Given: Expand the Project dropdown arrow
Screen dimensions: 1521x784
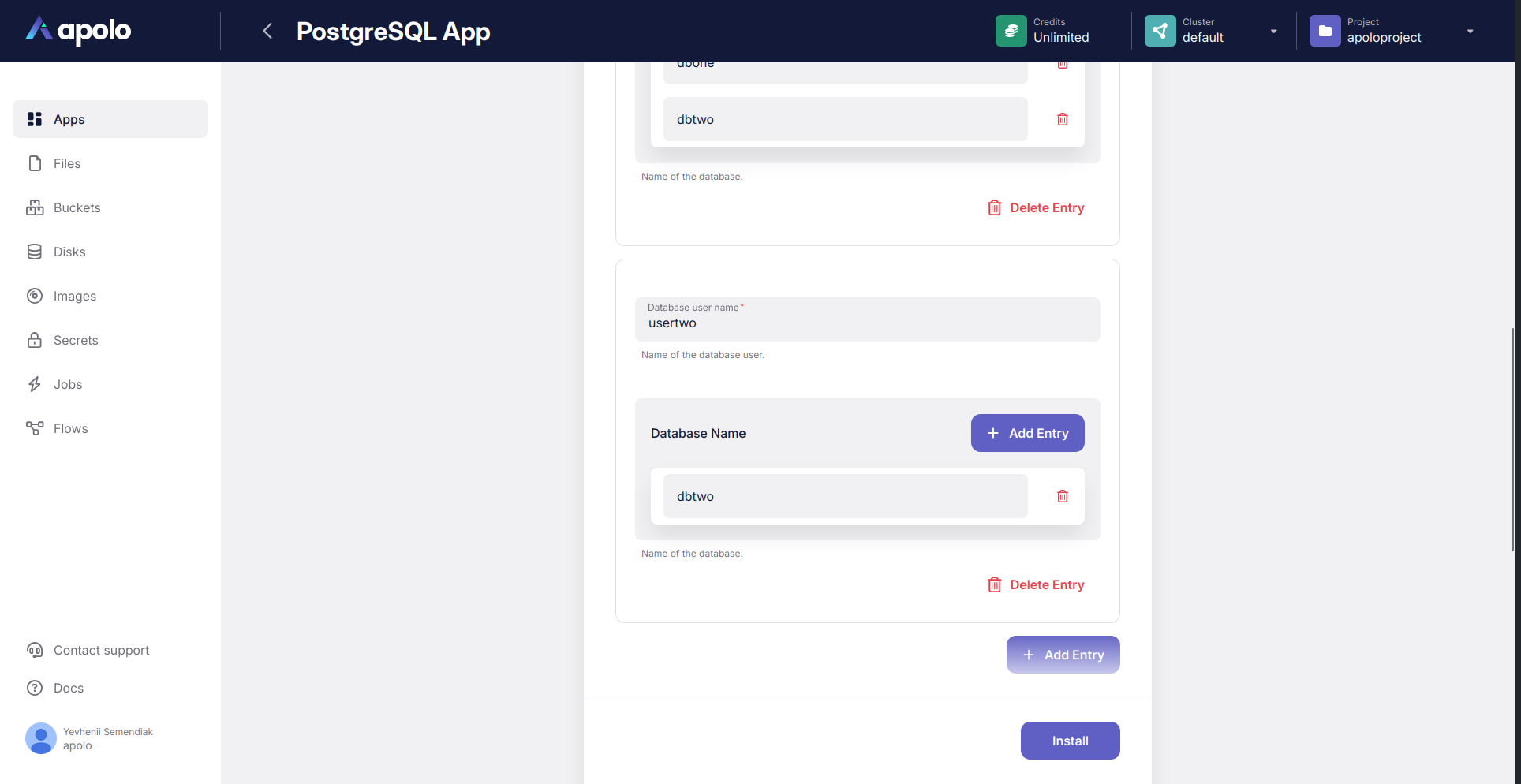Looking at the screenshot, I should point(1470,32).
